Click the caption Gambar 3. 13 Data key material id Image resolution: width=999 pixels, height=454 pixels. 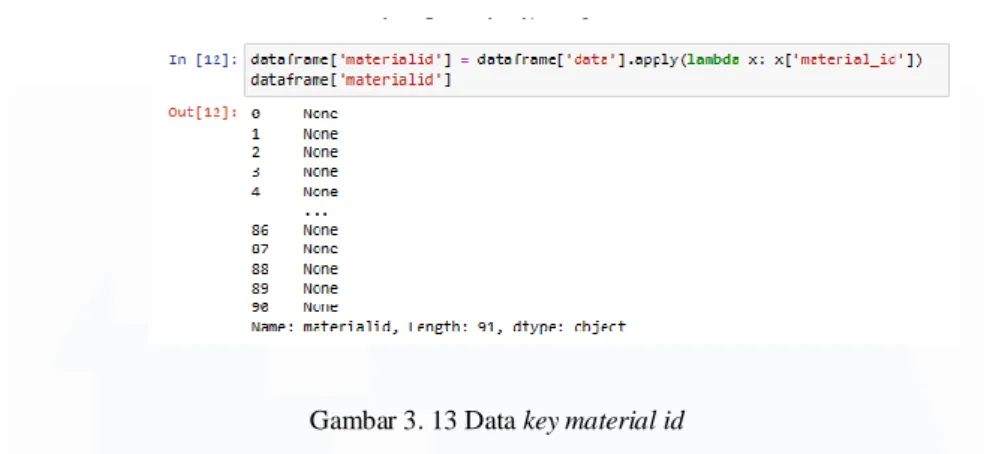tap(497, 421)
